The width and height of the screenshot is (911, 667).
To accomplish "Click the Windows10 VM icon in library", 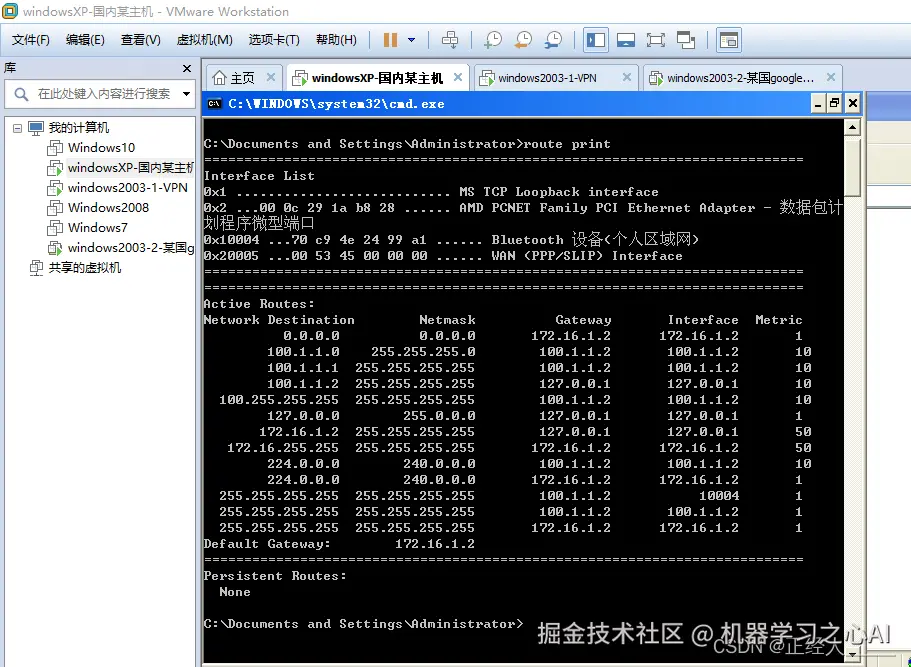I will point(55,148).
